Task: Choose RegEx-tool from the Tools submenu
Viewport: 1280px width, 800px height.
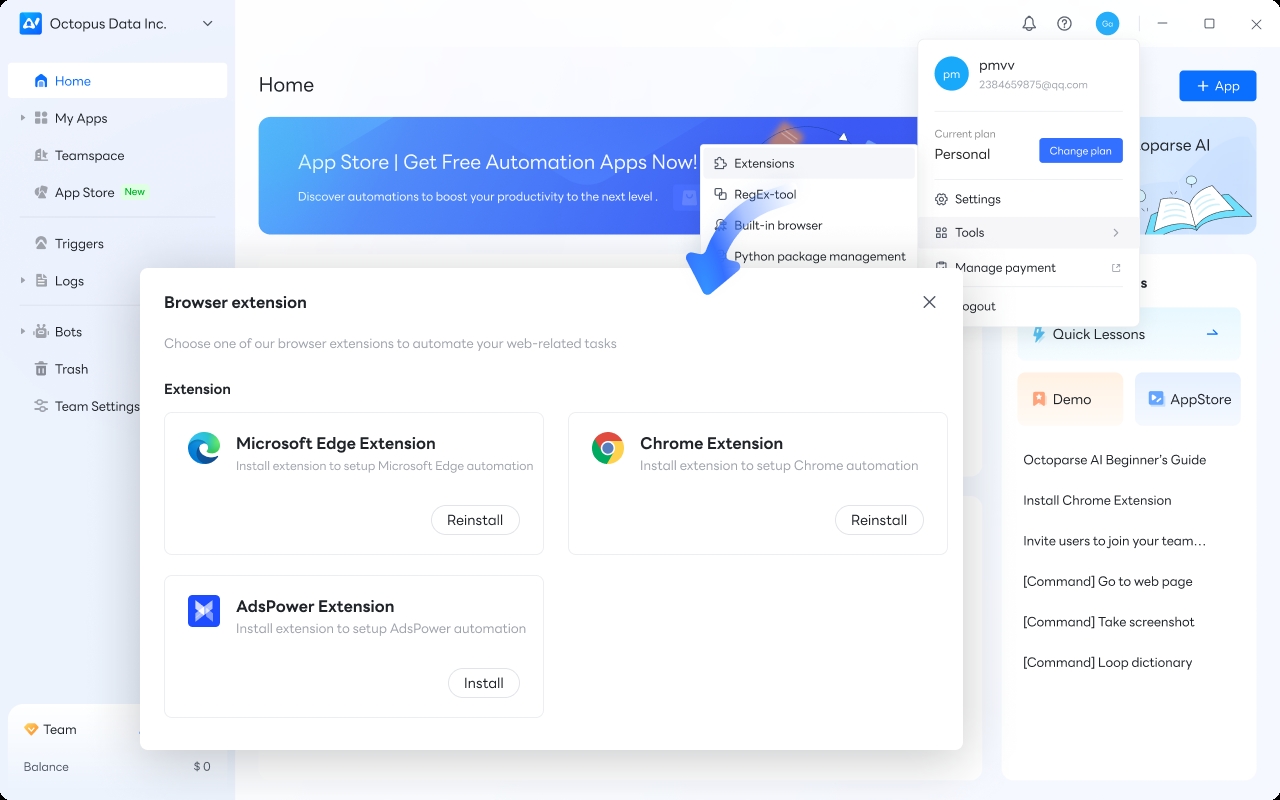Action: point(809,194)
